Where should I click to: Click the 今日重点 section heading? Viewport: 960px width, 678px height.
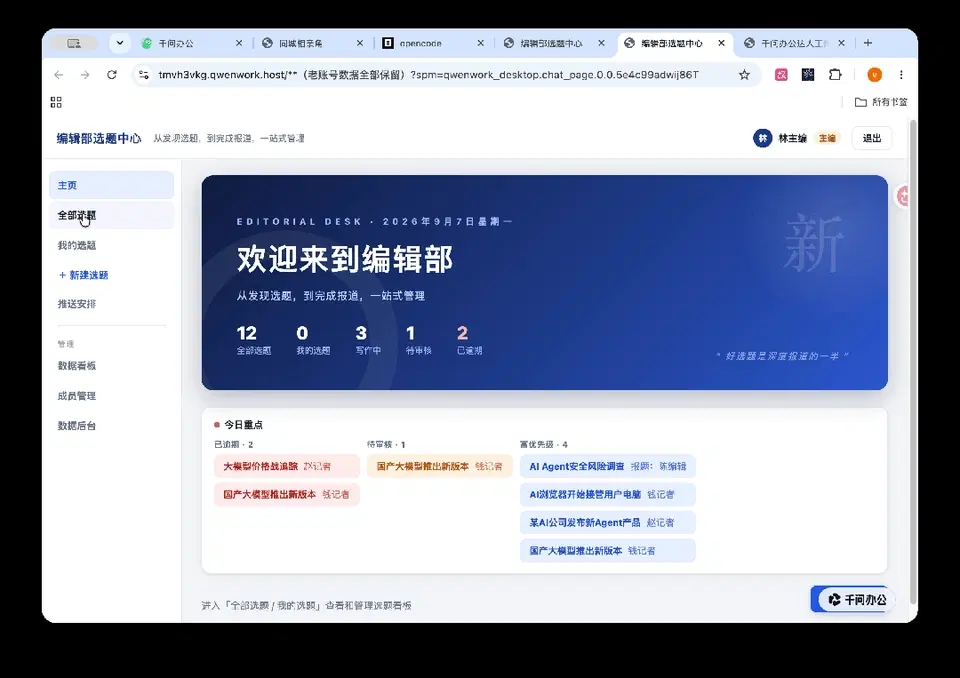pyautogui.click(x=243, y=424)
